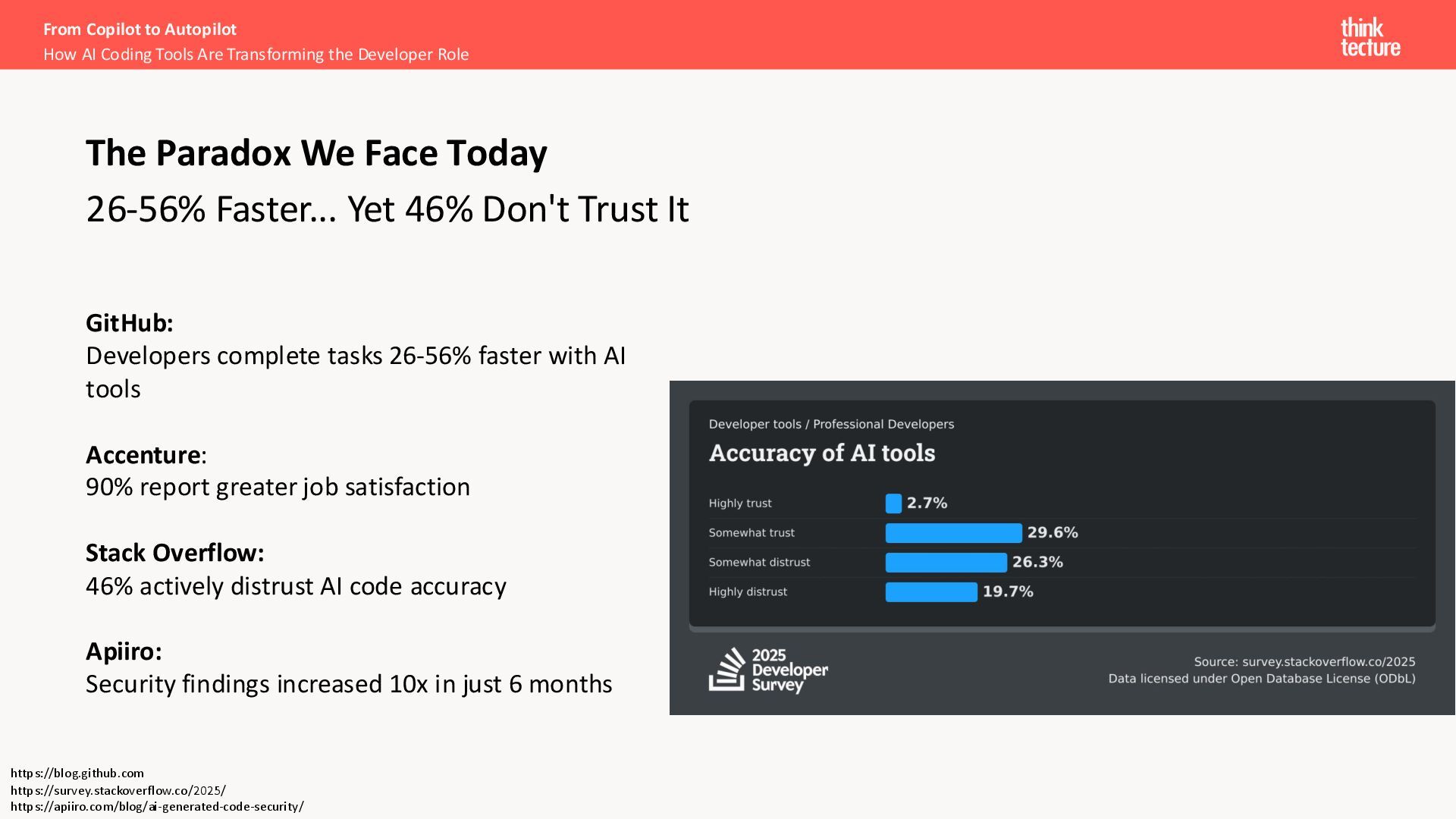Click the 'Source: survey.stackoverflow.co/2025' chart caption

pyautogui.click(x=1304, y=662)
